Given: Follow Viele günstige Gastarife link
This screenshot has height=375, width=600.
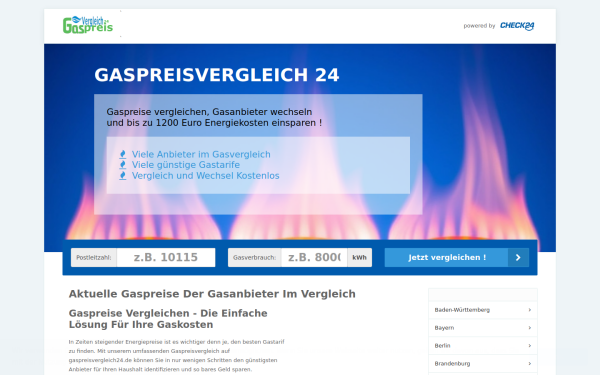Looking at the screenshot, I should tap(186, 165).
